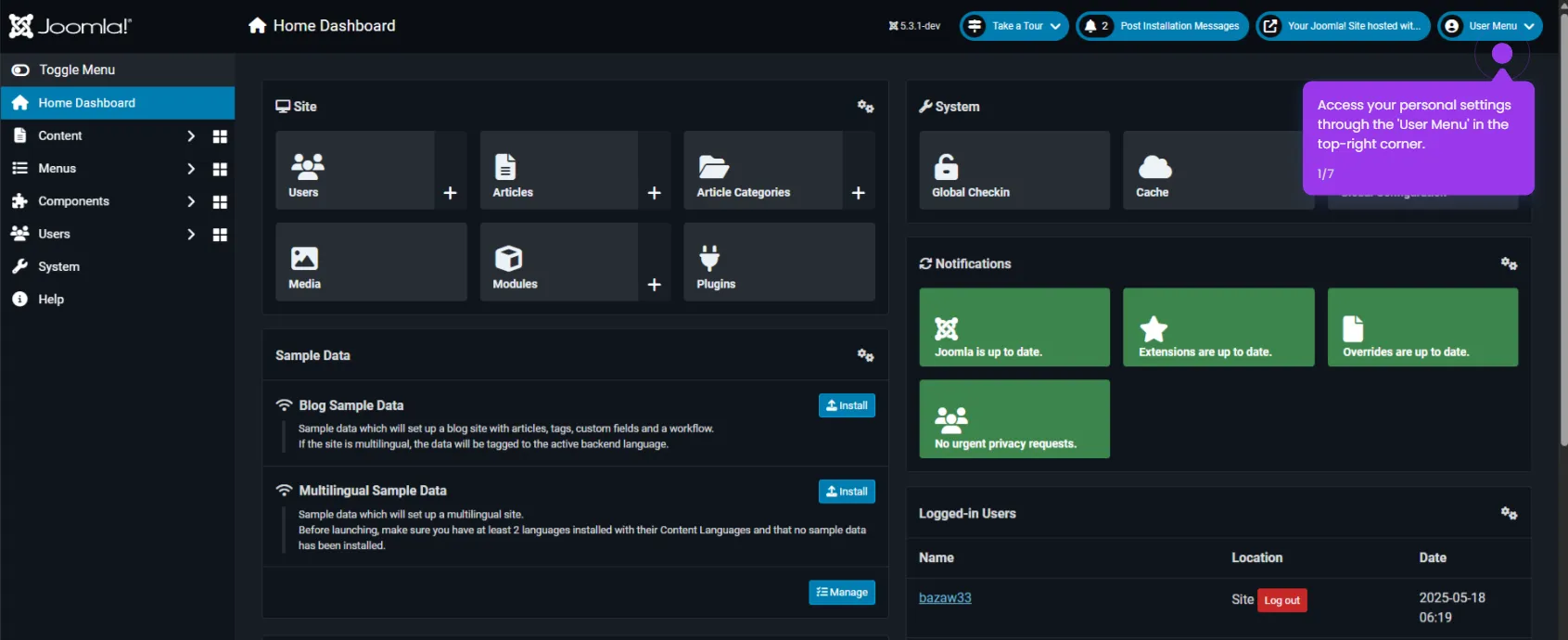Click Manage button under sample data
The height and width of the screenshot is (640, 1568).
click(x=842, y=593)
